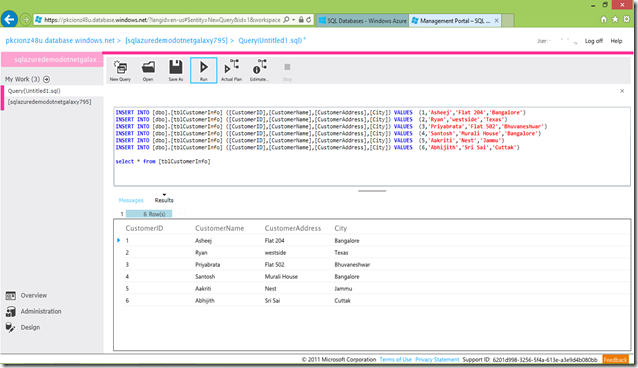Click the Cuttak city cell
This screenshot has height=368, width=638.
[343, 300]
